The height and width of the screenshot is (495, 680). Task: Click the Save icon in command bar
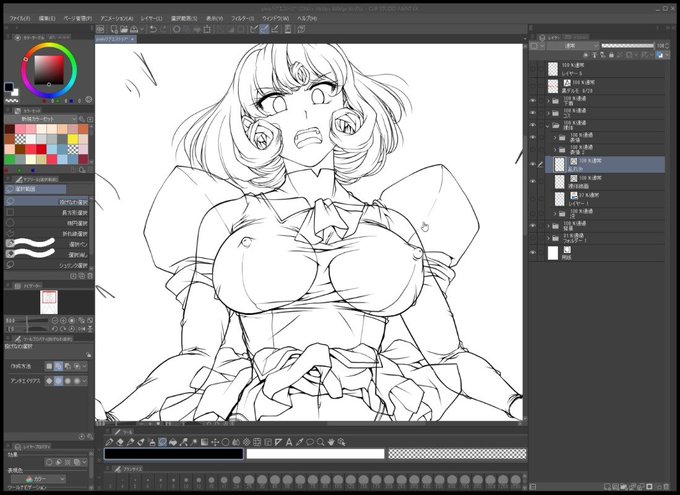pos(134,29)
